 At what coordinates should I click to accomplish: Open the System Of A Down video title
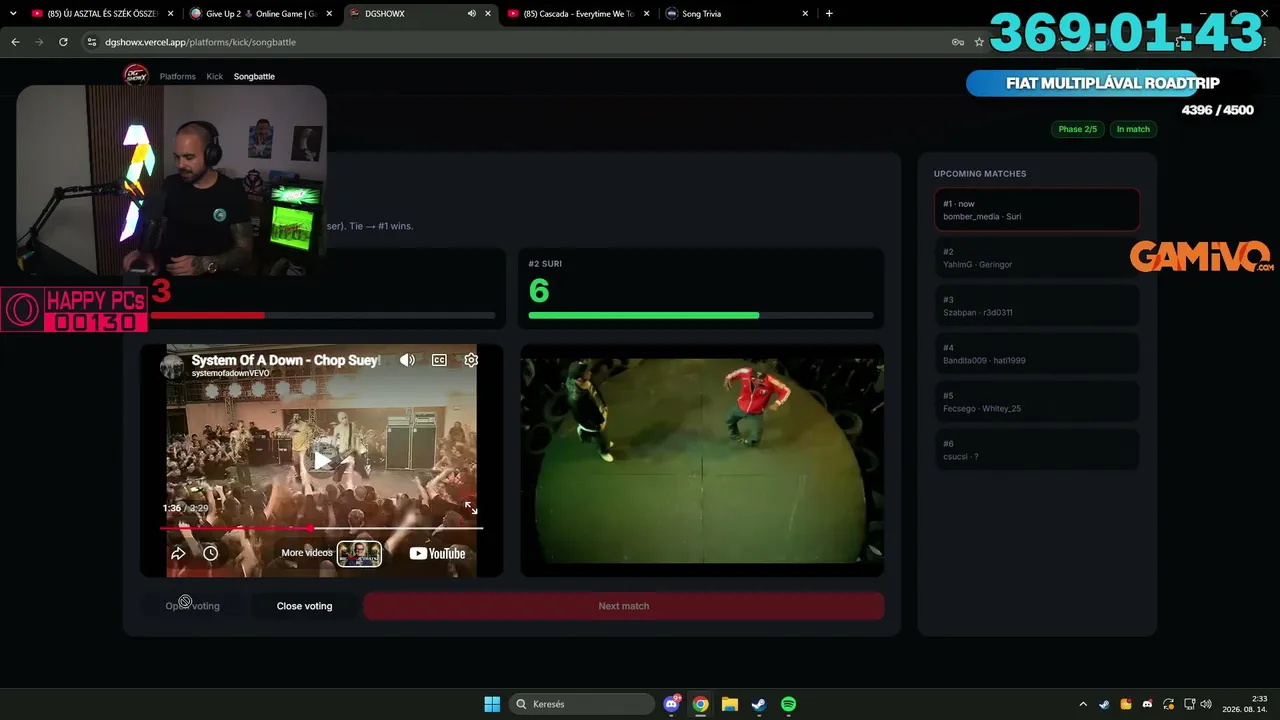click(x=285, y=360)
